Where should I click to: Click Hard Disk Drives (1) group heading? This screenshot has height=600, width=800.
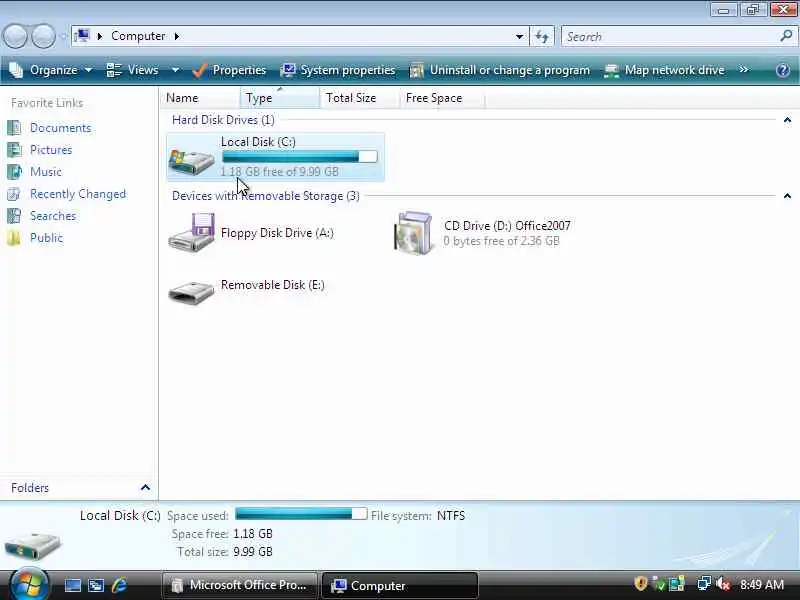point(223,120)
